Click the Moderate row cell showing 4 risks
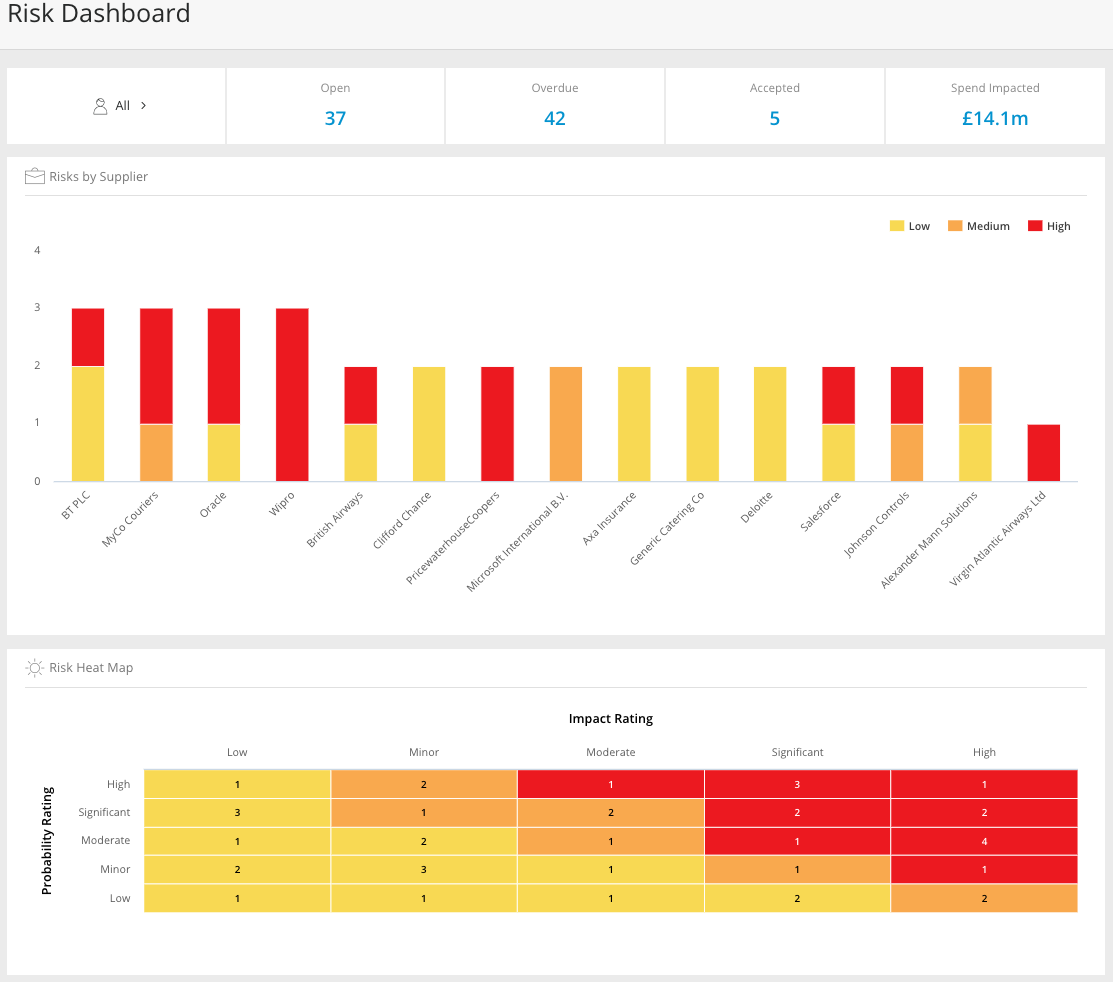The width and height of the screenshot is (1113, 982). pyautogui.click(x=984, y=841)
